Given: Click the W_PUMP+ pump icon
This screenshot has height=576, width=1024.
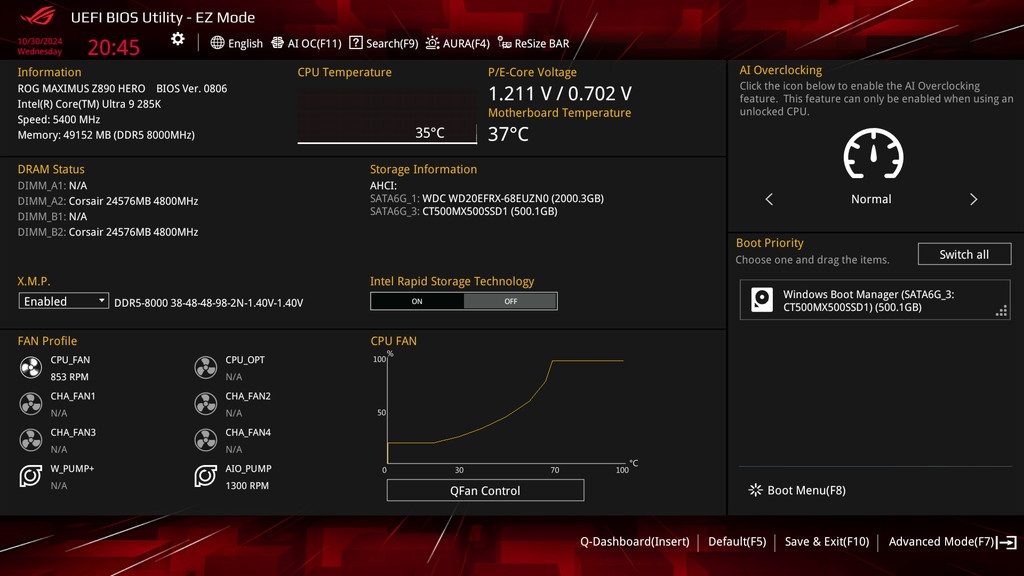Looking at the screenshot, I should click(x=31, y=476).
